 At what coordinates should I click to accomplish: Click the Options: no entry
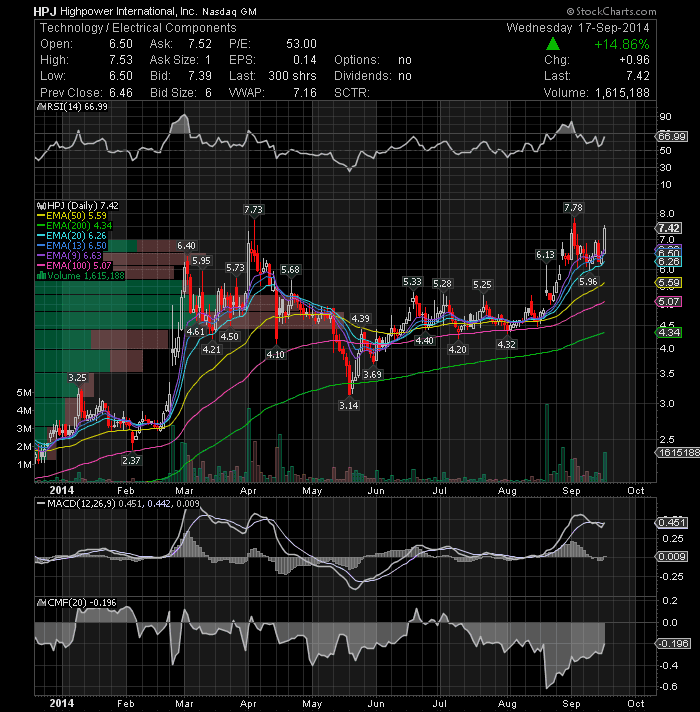click(x=373, y=60)
